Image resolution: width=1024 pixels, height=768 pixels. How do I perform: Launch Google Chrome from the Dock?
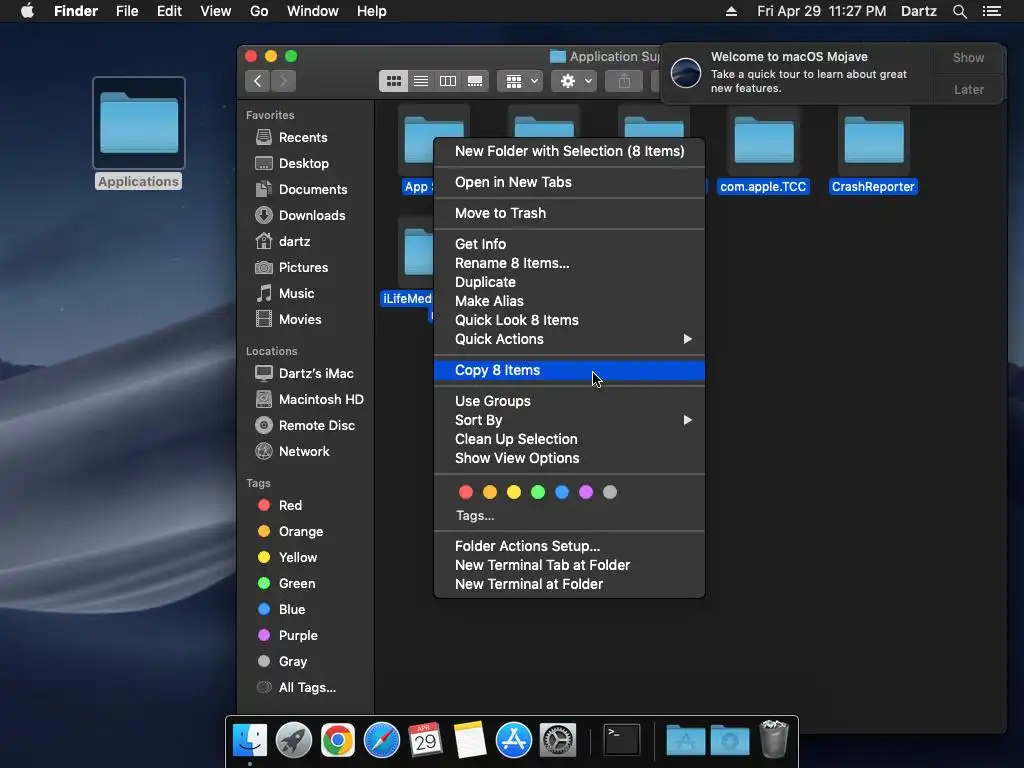pyautogui.click(x=338, y=741)
